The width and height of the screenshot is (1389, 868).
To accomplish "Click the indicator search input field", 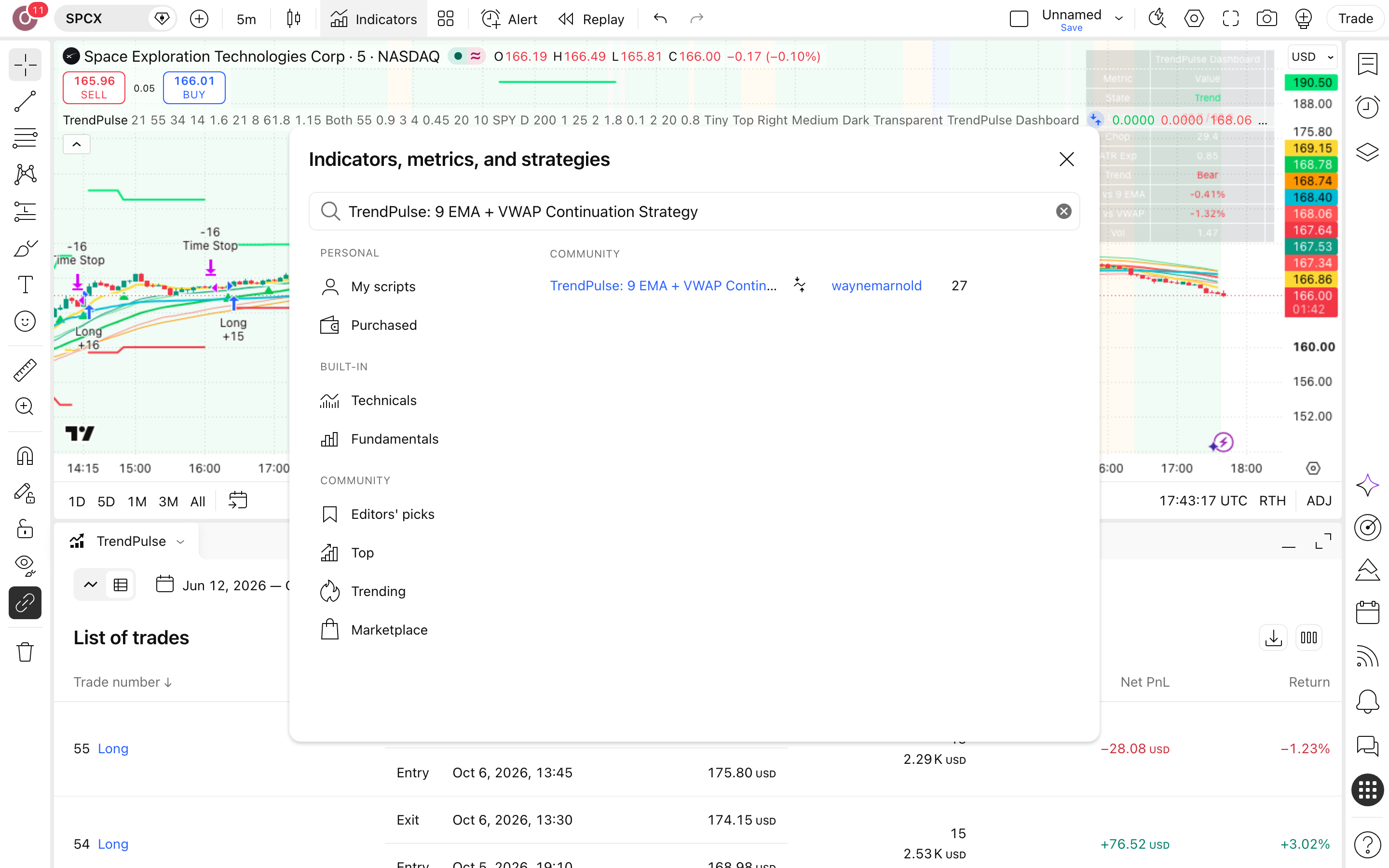I will (694, 211).
